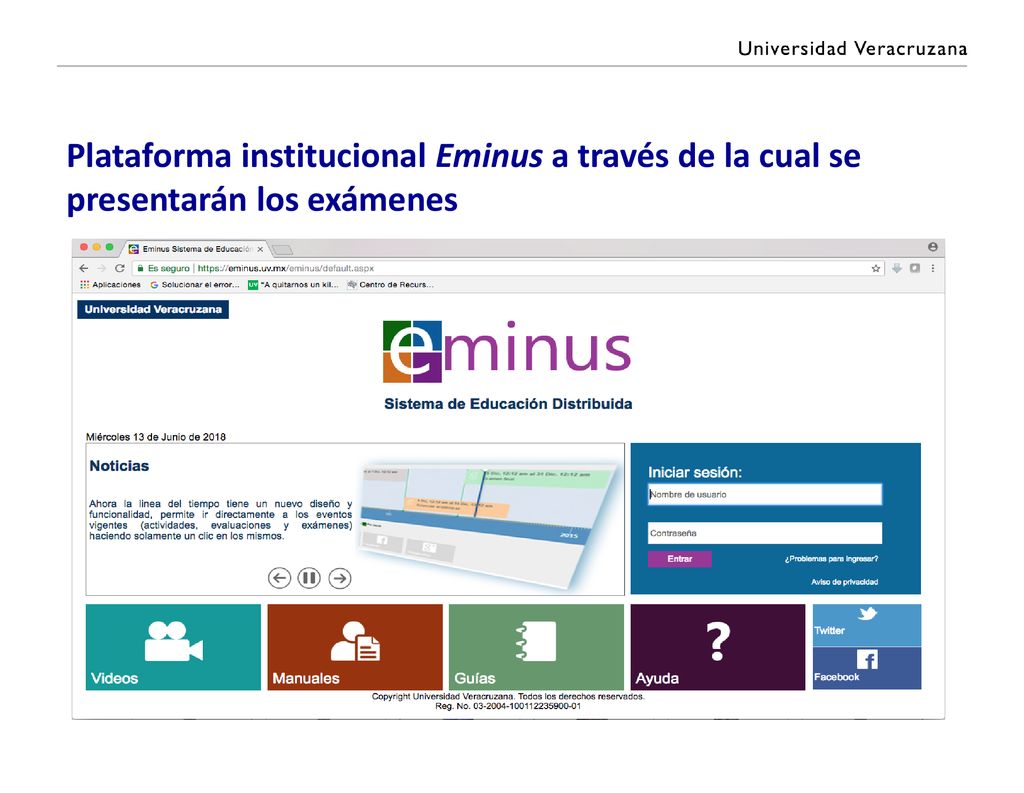Open the 'Centro de Recurs...' bookmark

click(391, 285)
